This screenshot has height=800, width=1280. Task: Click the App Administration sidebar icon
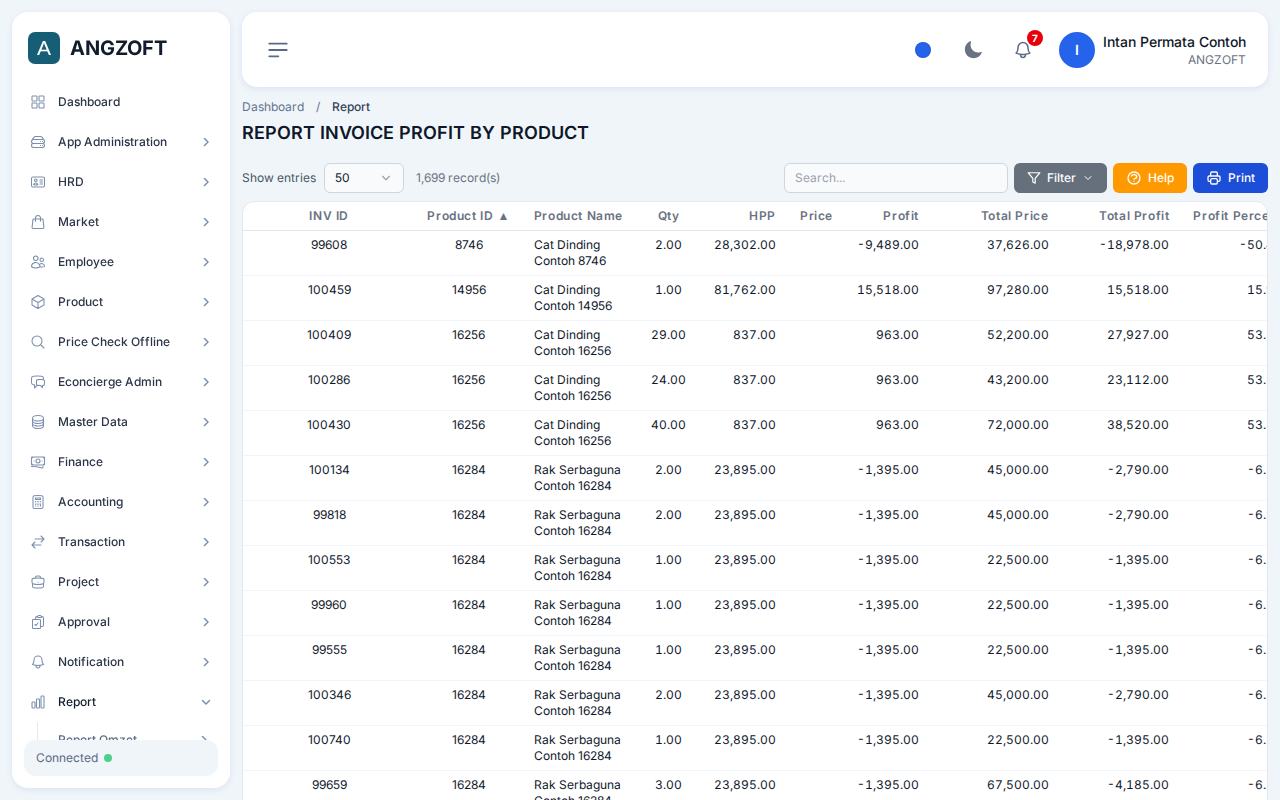point(38,142)
